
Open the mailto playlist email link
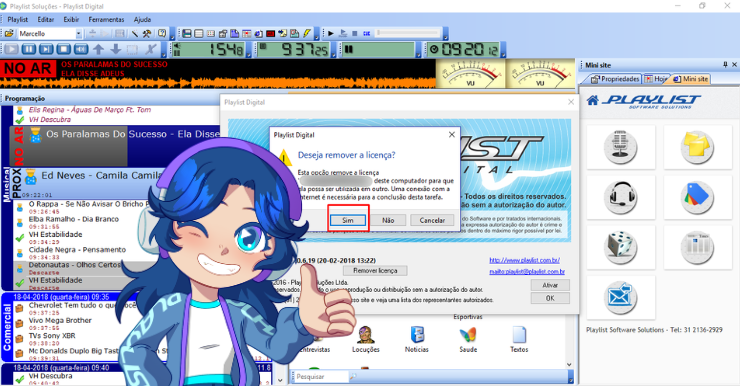527,271
